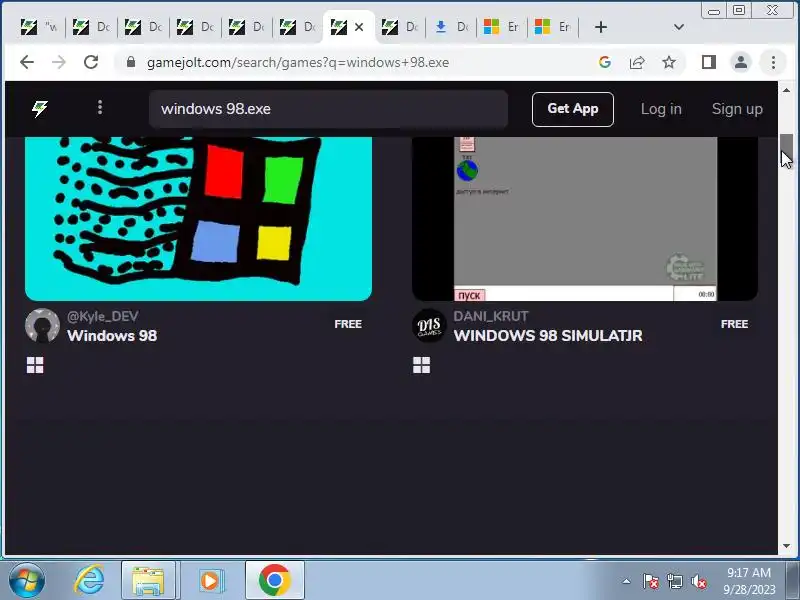Click the page scrollbar thumb

coord(786,149)
